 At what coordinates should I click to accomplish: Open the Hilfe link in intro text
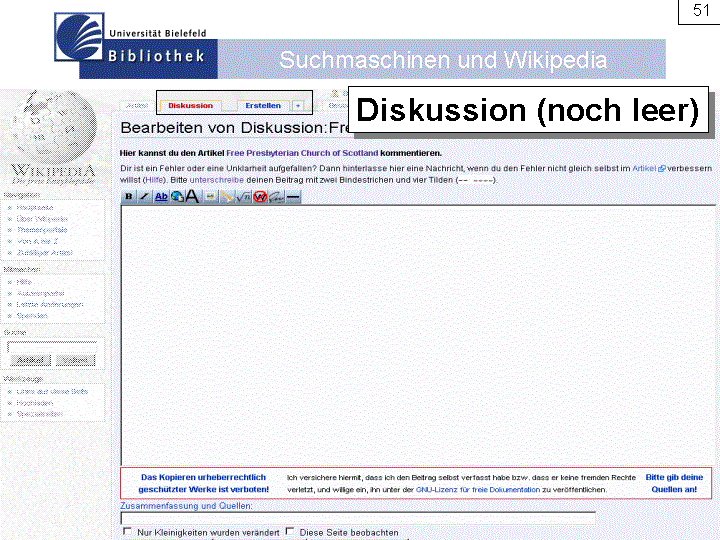(x=155, y=180)
